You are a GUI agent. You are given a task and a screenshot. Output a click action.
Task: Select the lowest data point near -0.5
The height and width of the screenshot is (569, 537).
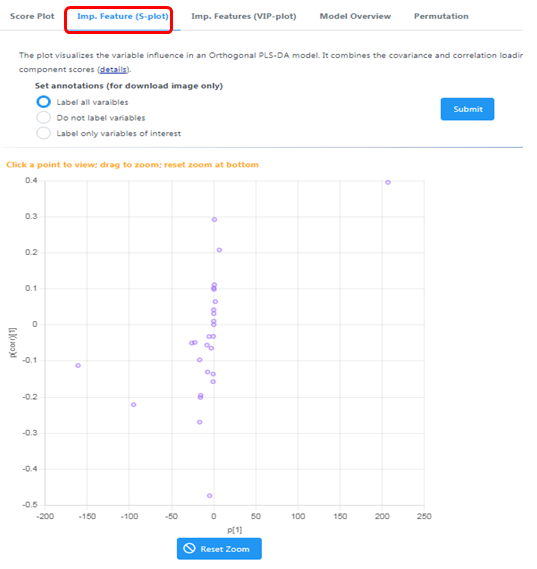click(209, 496)
